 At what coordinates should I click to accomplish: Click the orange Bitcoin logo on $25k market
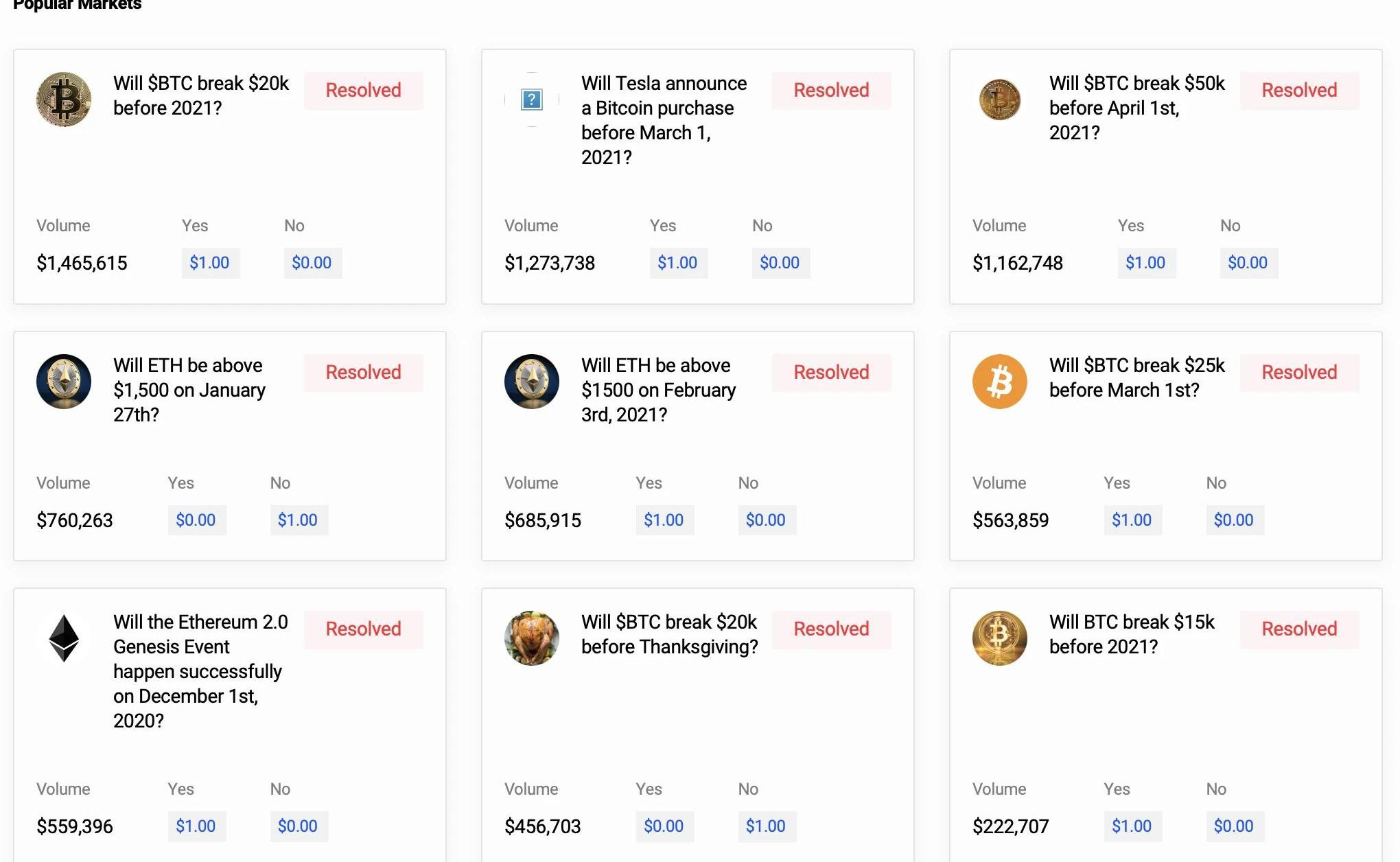click(x=999, y=382)
